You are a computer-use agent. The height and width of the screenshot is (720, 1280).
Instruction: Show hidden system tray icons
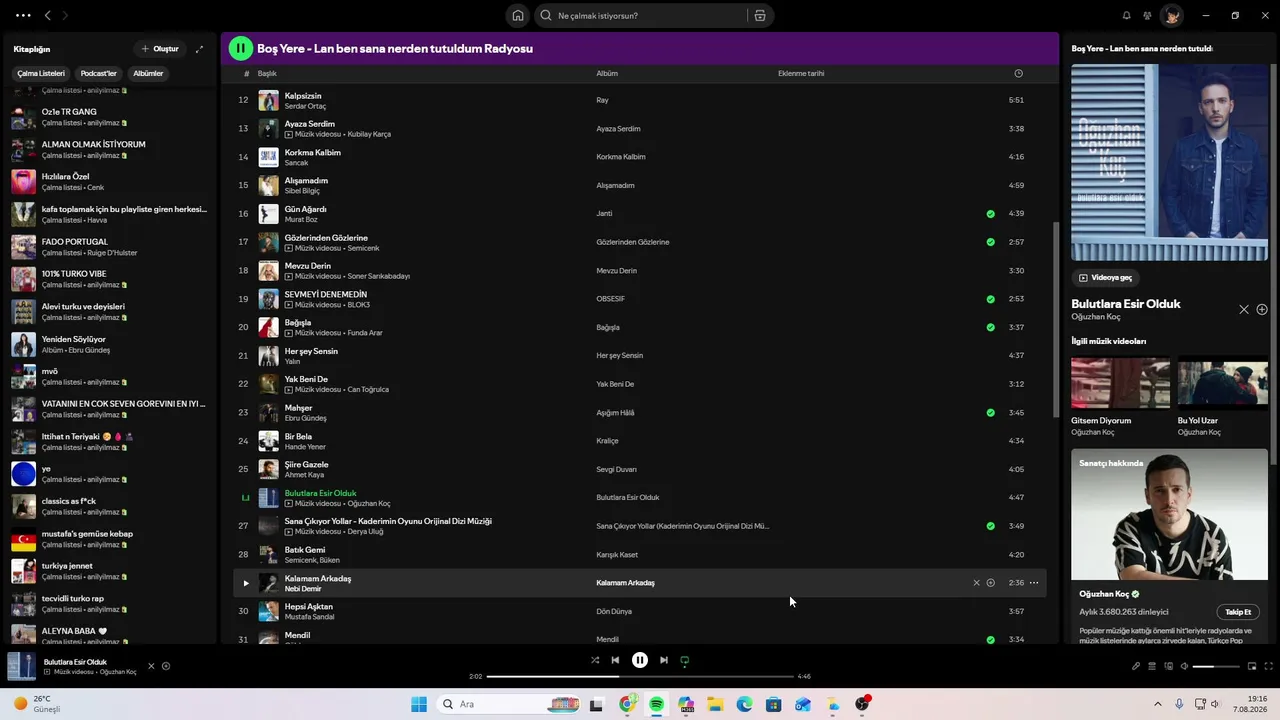pyautogui.click(x=1158, y=704)
